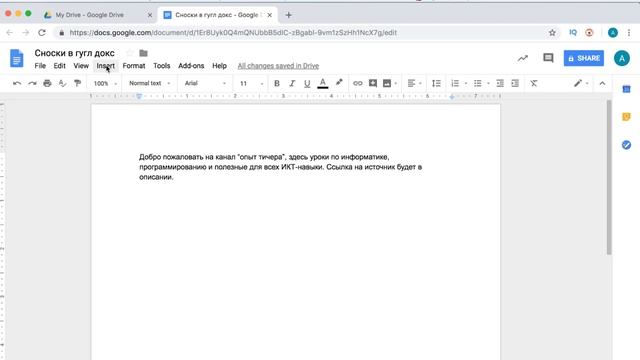640x360 pixels.
Task: Open a new browser tab
Action: click(x=289, y=15)
